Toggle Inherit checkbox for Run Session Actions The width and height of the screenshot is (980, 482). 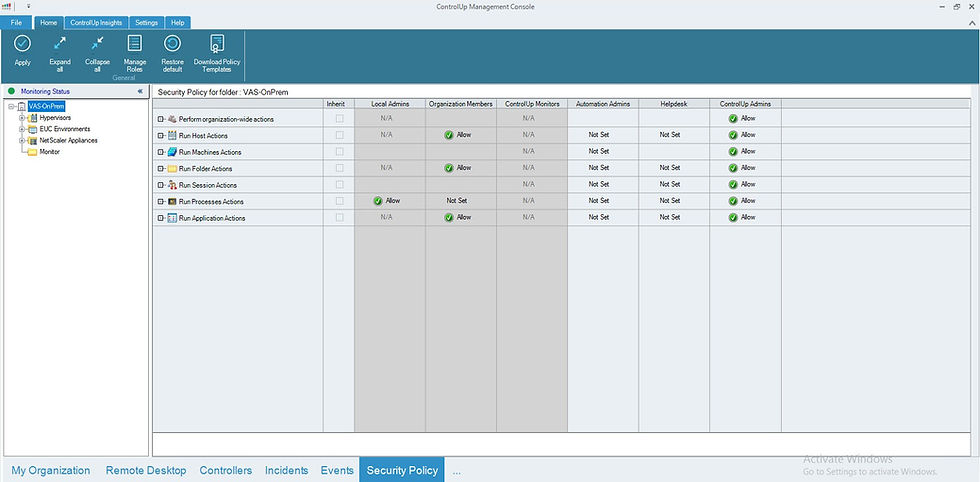click(x=339, y=184)
